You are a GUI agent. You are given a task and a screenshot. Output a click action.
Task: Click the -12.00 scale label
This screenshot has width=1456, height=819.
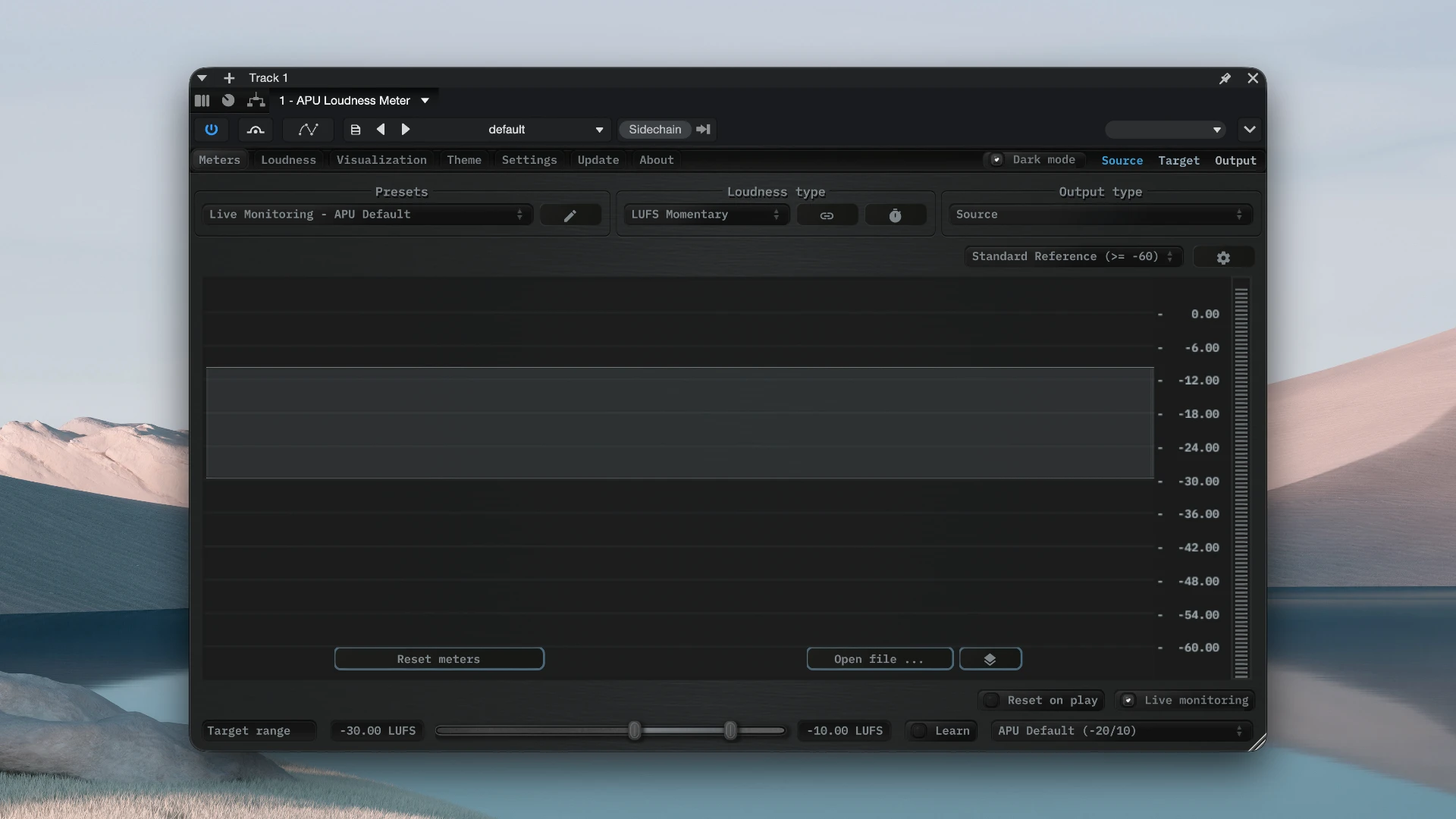(1198, 381)
